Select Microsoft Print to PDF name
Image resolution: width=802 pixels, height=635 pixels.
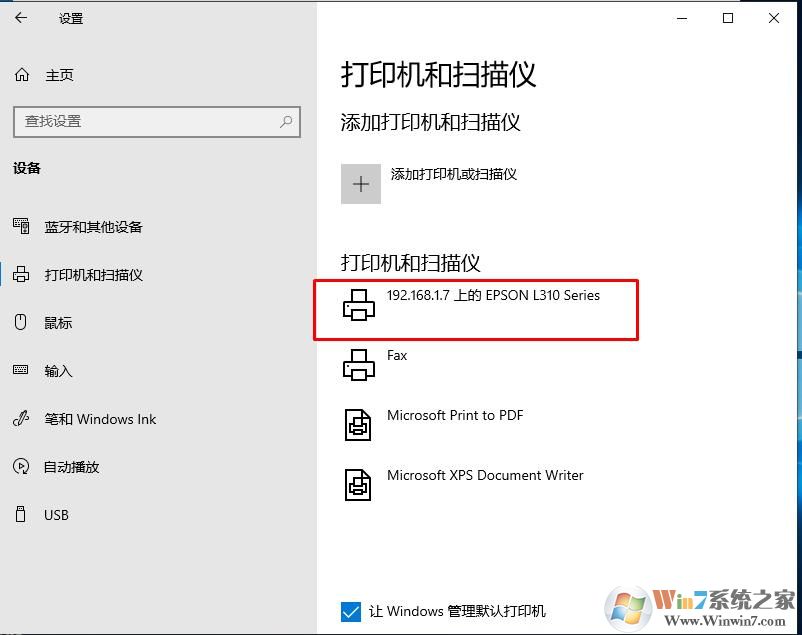pos(455,415)
